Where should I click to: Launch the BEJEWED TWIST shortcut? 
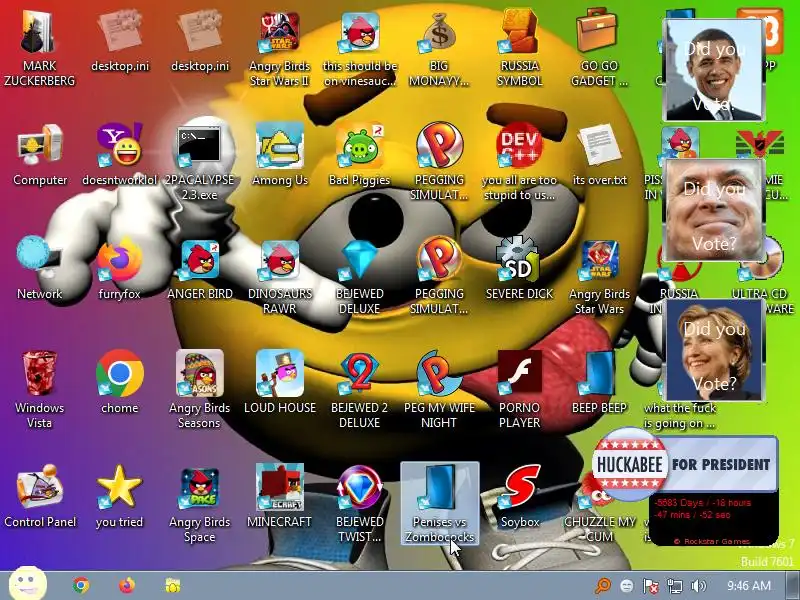(360, 504)
